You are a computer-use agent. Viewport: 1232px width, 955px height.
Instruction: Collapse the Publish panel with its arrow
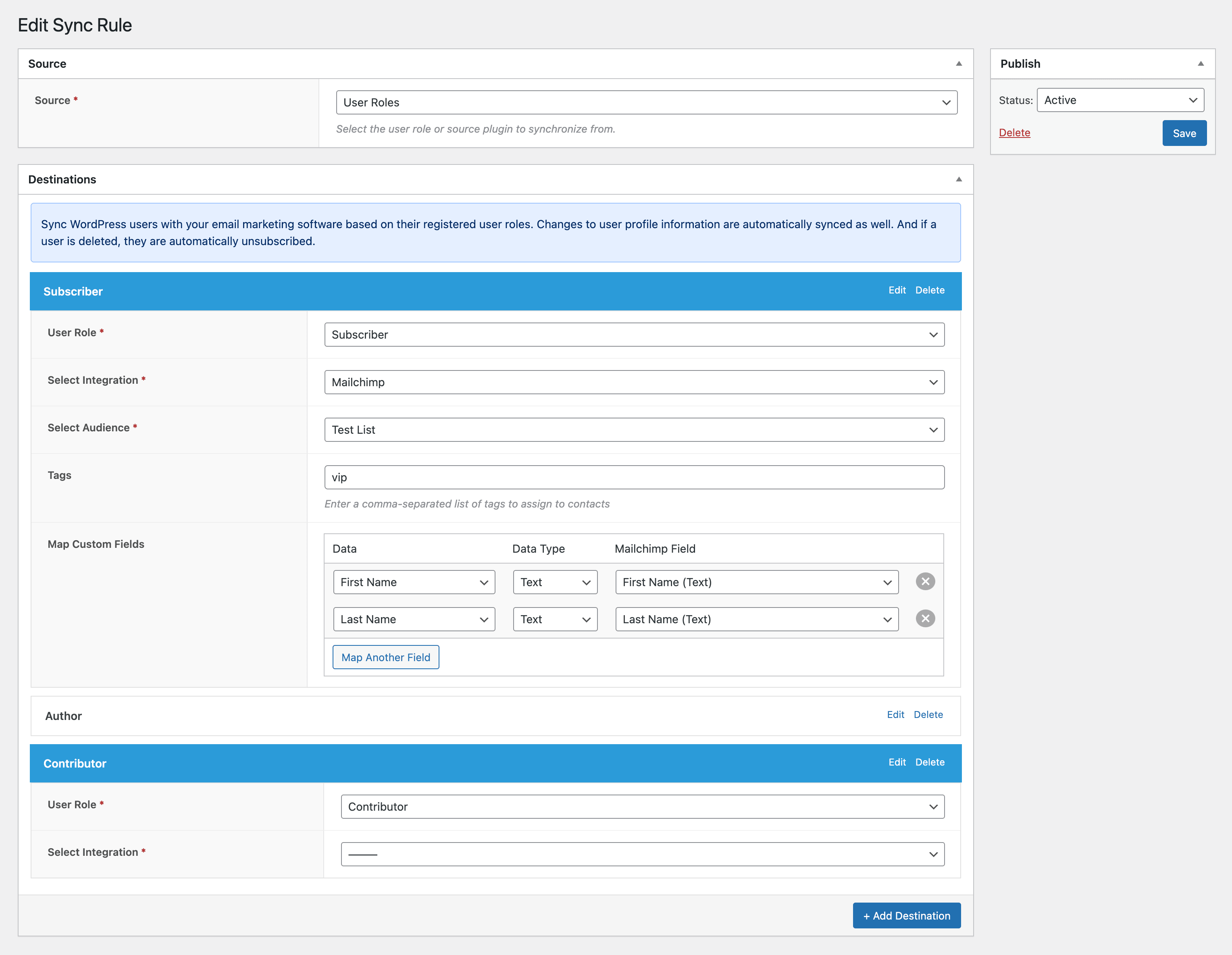[x=1201, y=64]
